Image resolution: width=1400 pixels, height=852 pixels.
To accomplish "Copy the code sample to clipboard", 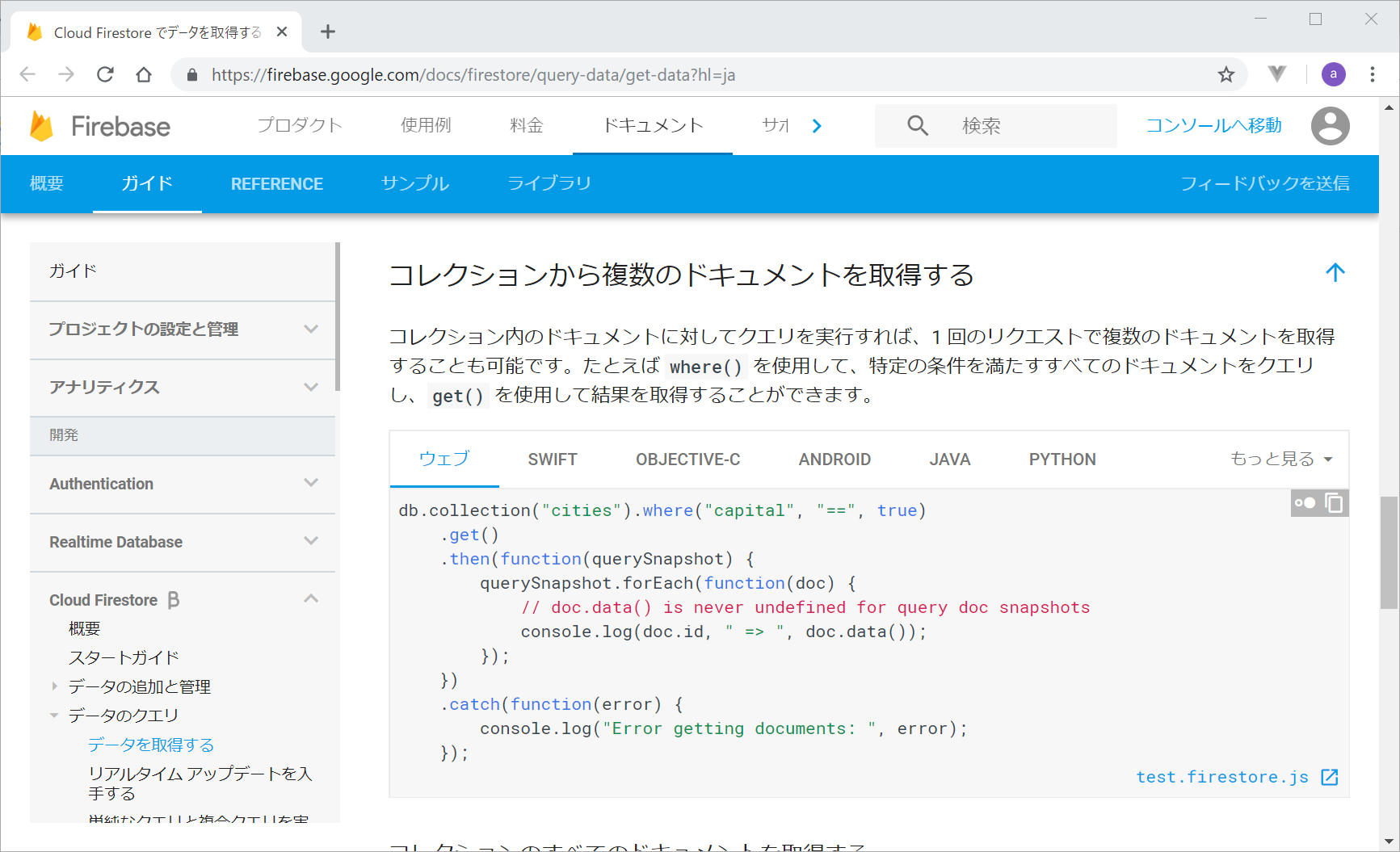I will pos(1334,503).
